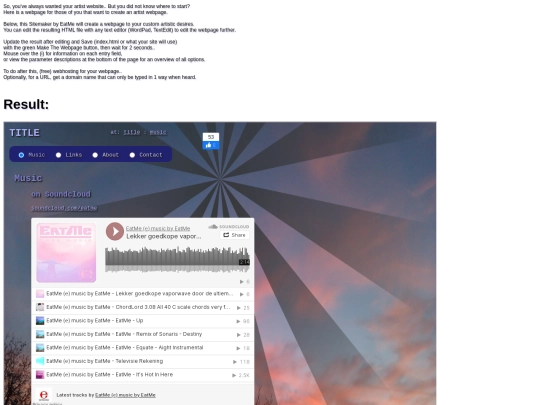Click the 2:14 duration label on waveform
The image size is (540, 405).
(x=244, y=262)
